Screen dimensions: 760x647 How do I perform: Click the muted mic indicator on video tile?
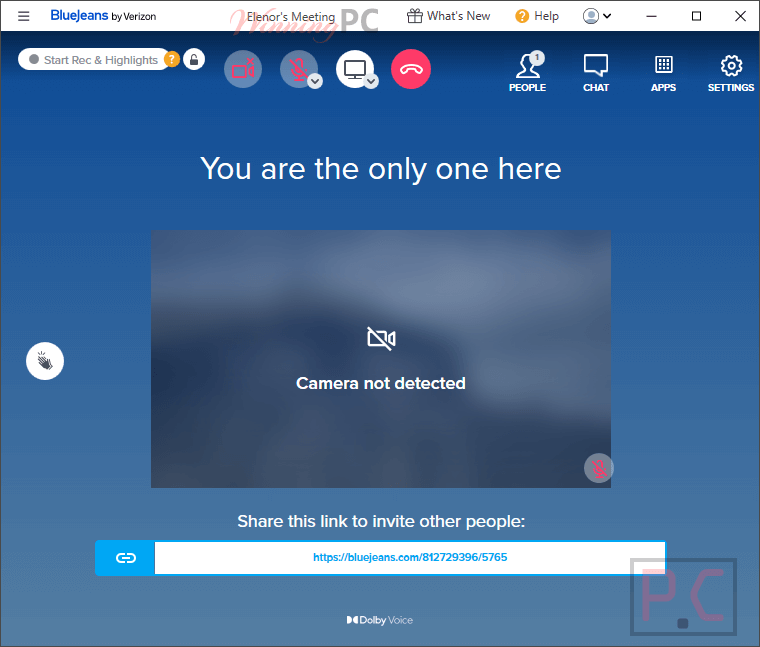[x=599, y=468]
